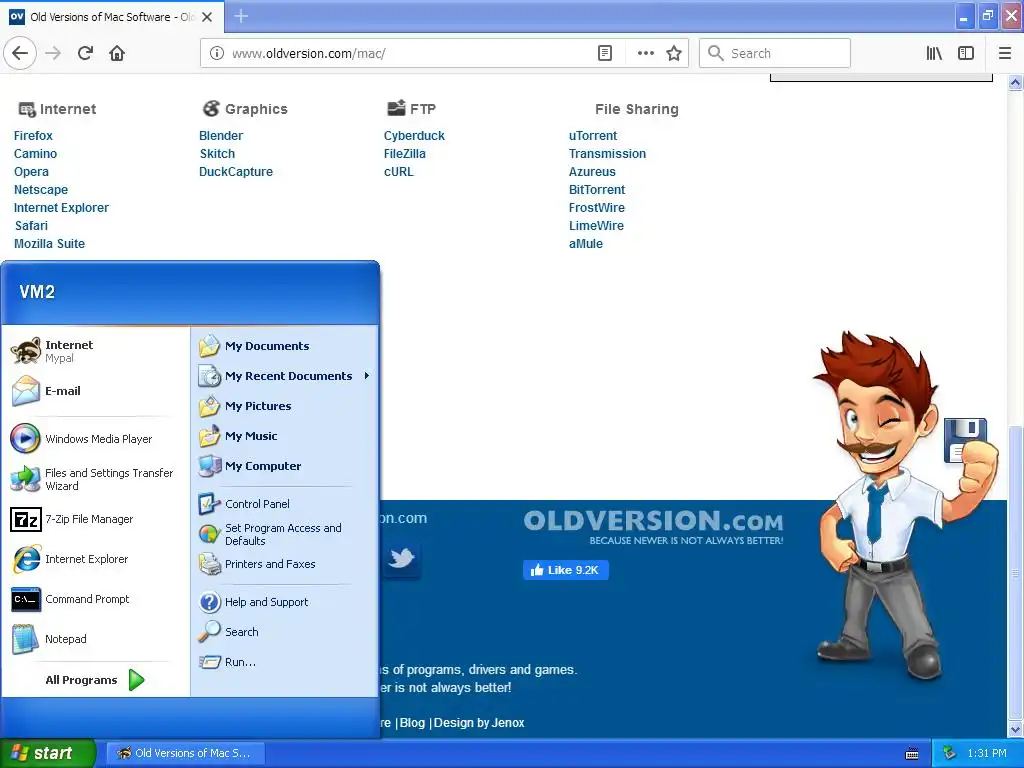The image size is (1024, 768).
Task: Toggle reader view icon in address bar
Action: [x=605, y=53]
